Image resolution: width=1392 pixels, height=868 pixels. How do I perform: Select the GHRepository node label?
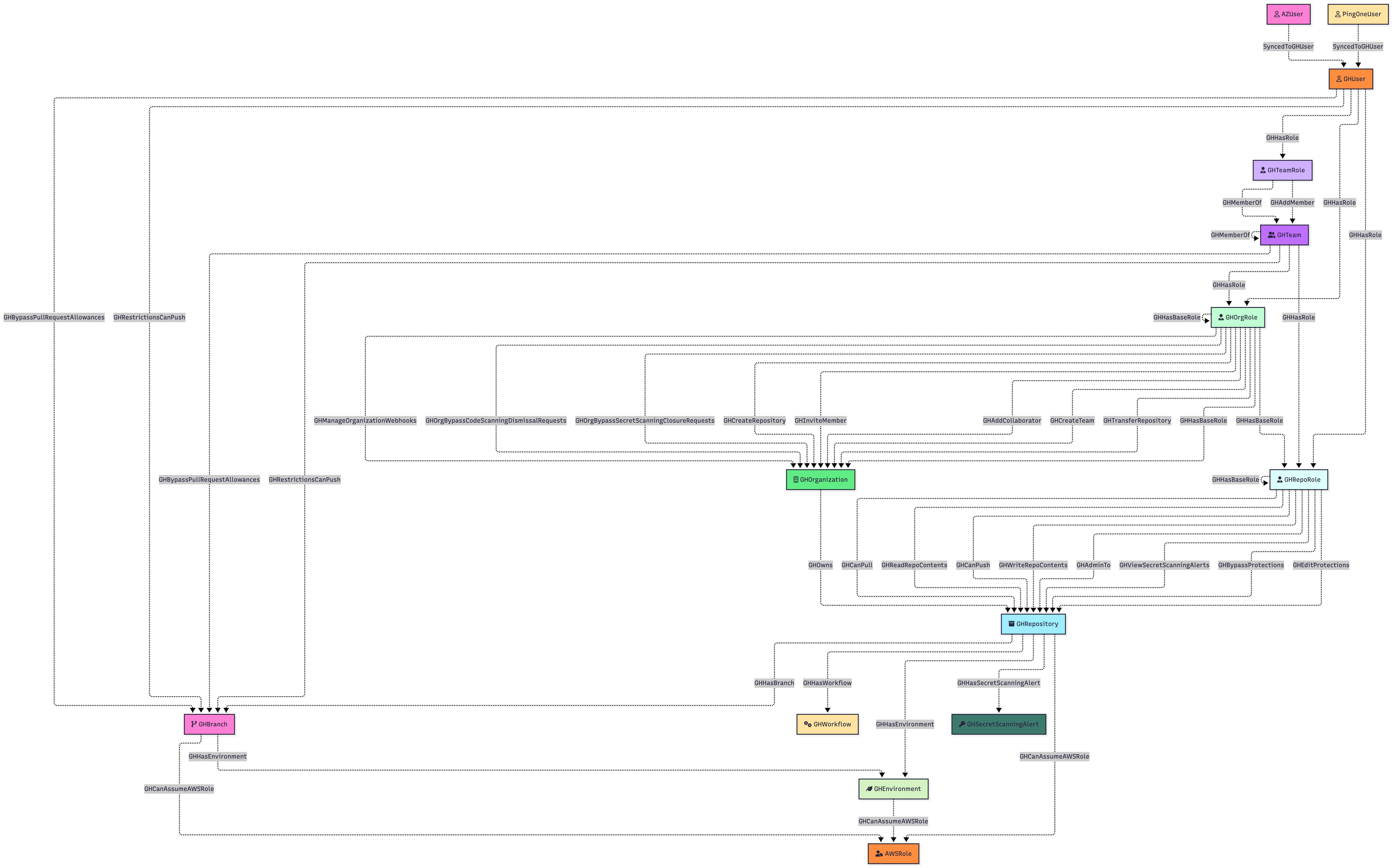point(1037,624)
